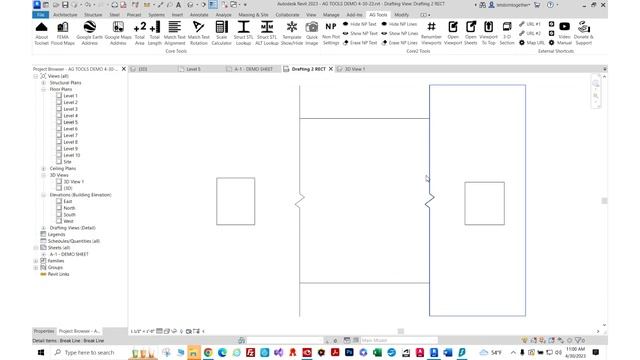Open Donate & Support

click(584, 33)
